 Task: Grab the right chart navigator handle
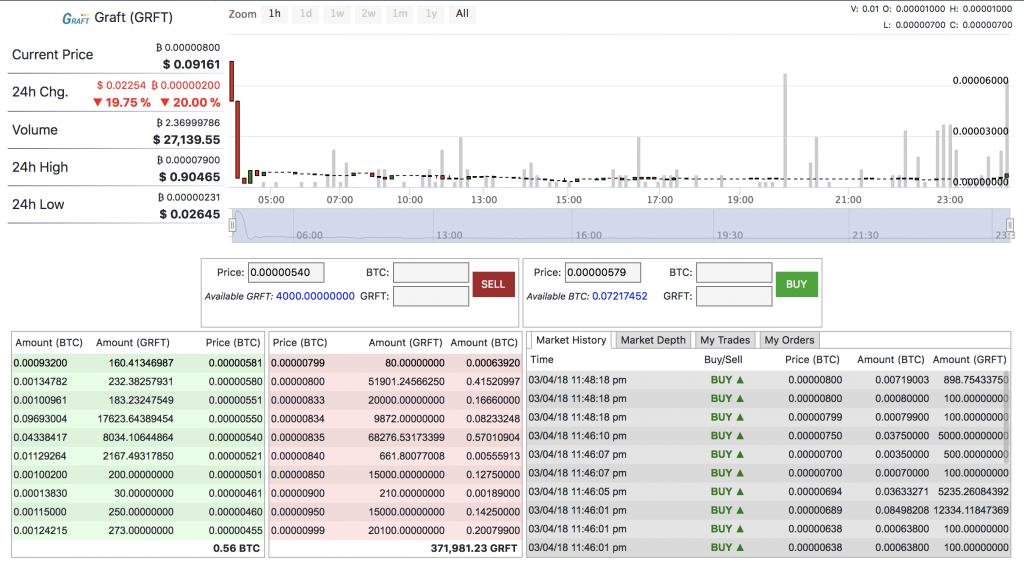(1010, 225)
